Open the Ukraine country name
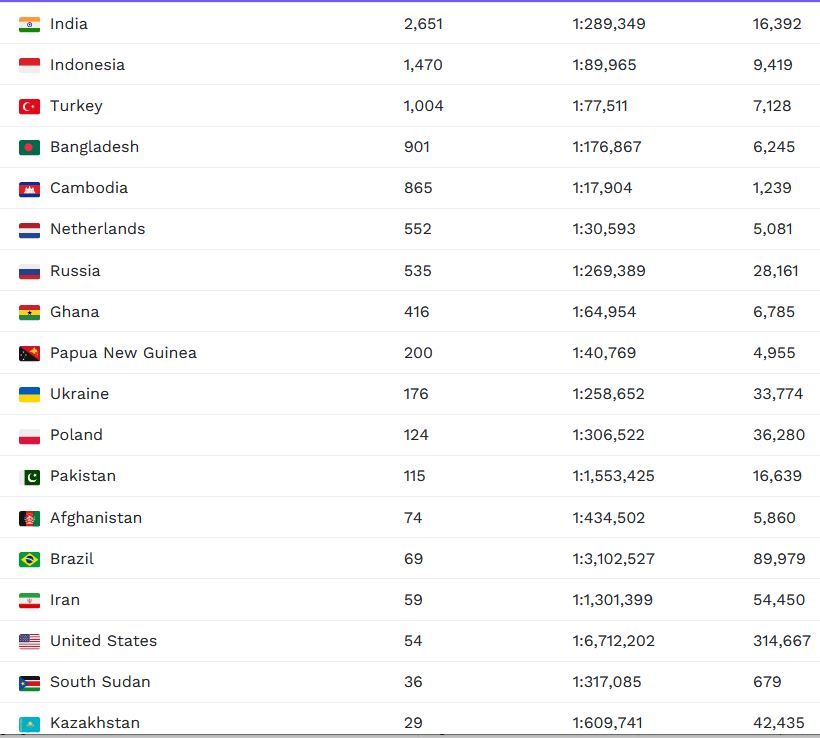 (x=79, y=394)
